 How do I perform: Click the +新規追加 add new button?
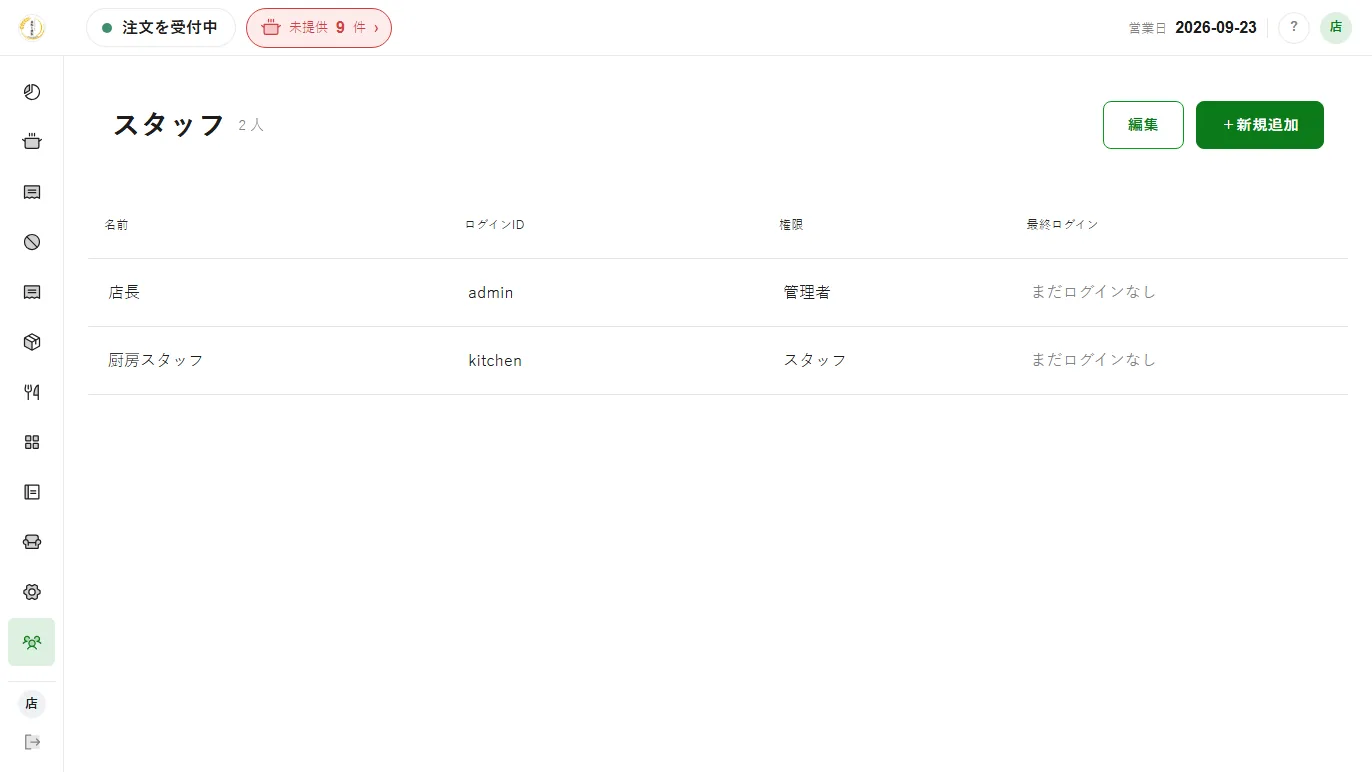coord(1260,125)
